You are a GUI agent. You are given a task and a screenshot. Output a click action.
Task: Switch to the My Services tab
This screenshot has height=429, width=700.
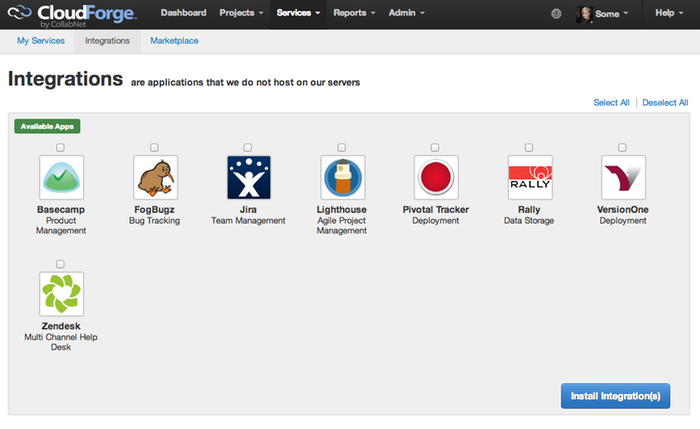[x=41, y=41]
